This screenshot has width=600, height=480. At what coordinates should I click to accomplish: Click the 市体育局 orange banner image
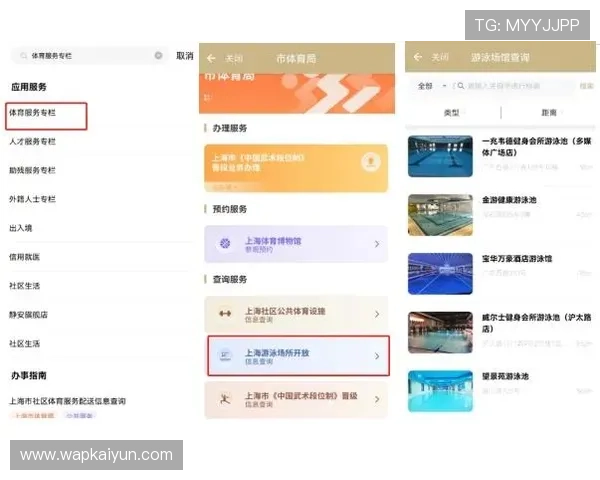(297, 94)
